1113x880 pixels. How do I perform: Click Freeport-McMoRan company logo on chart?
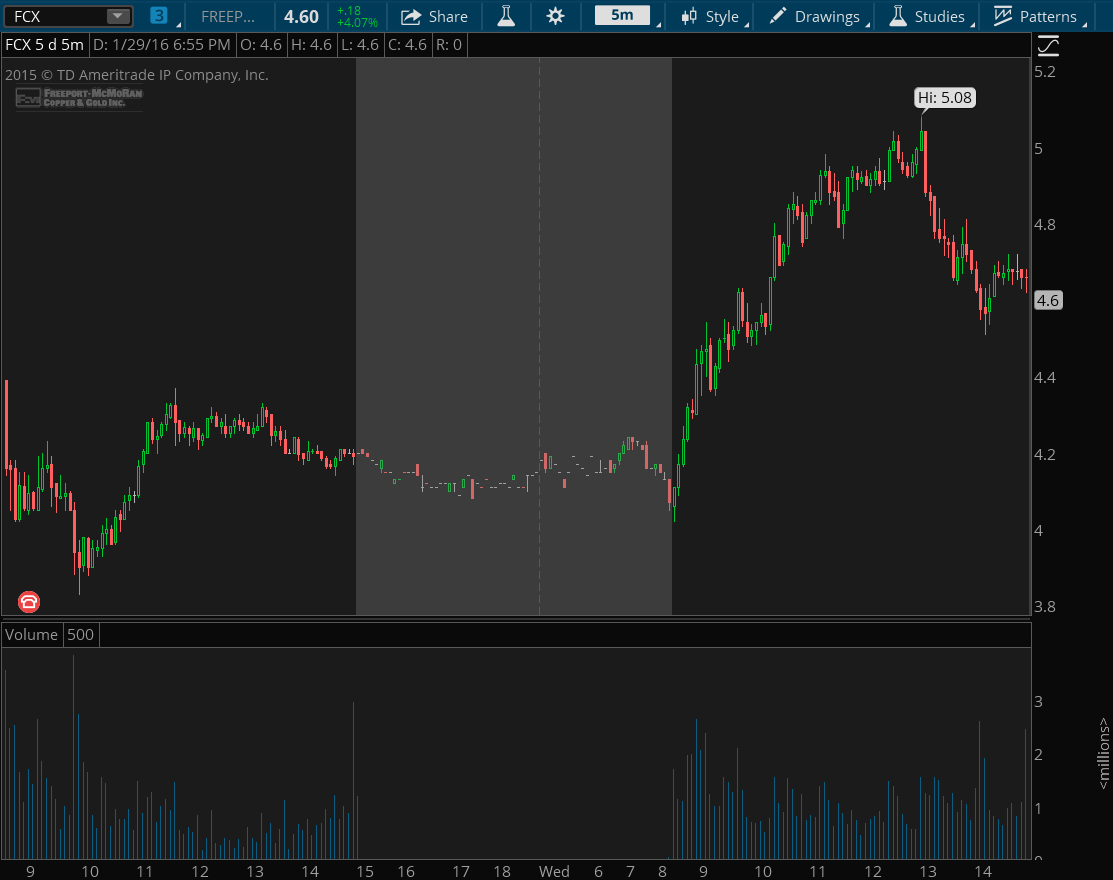pos(79,97)
